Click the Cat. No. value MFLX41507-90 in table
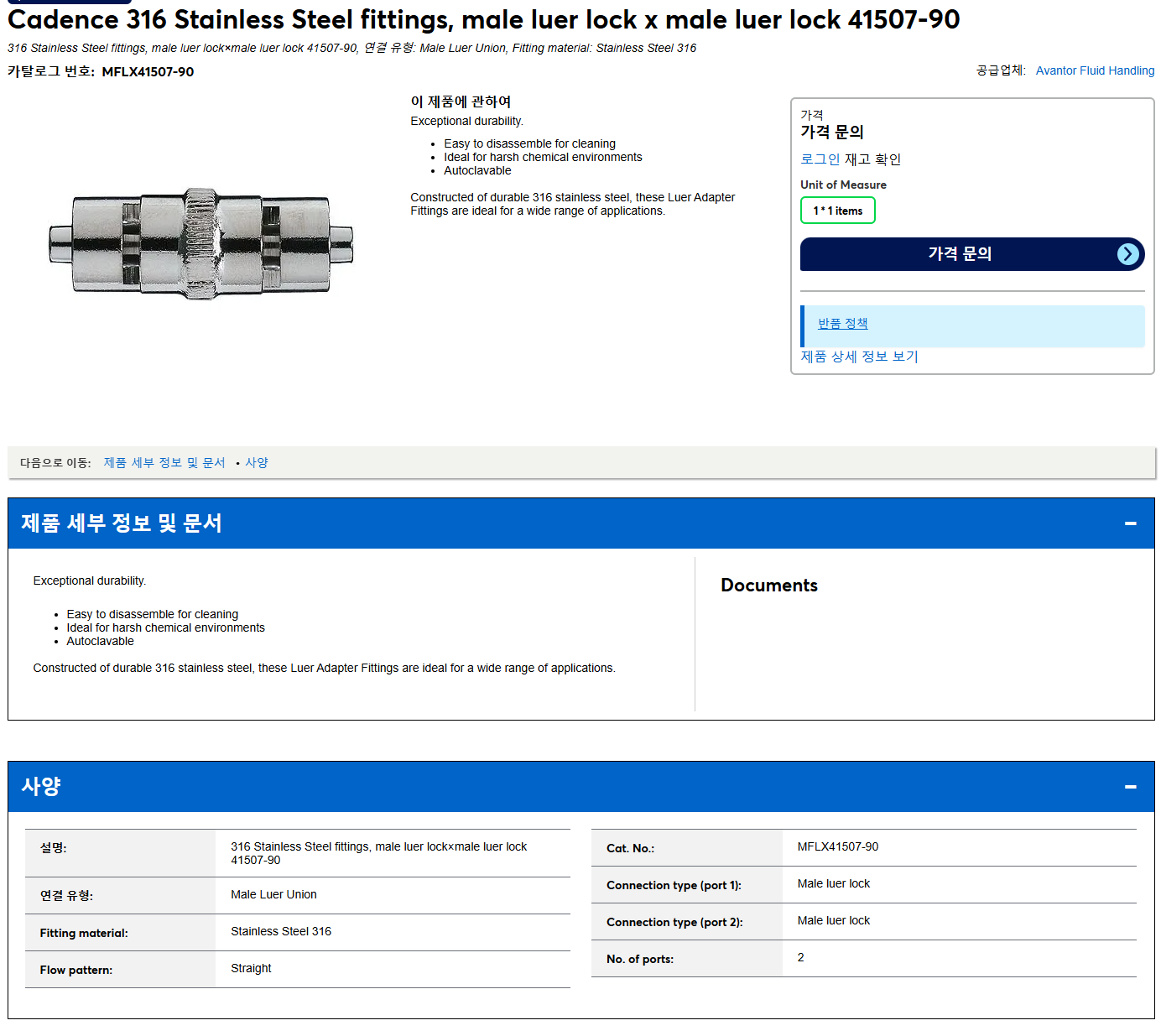Image resolution: width=1161 pixels, height=1036 pixels. (x=838, y=847)
